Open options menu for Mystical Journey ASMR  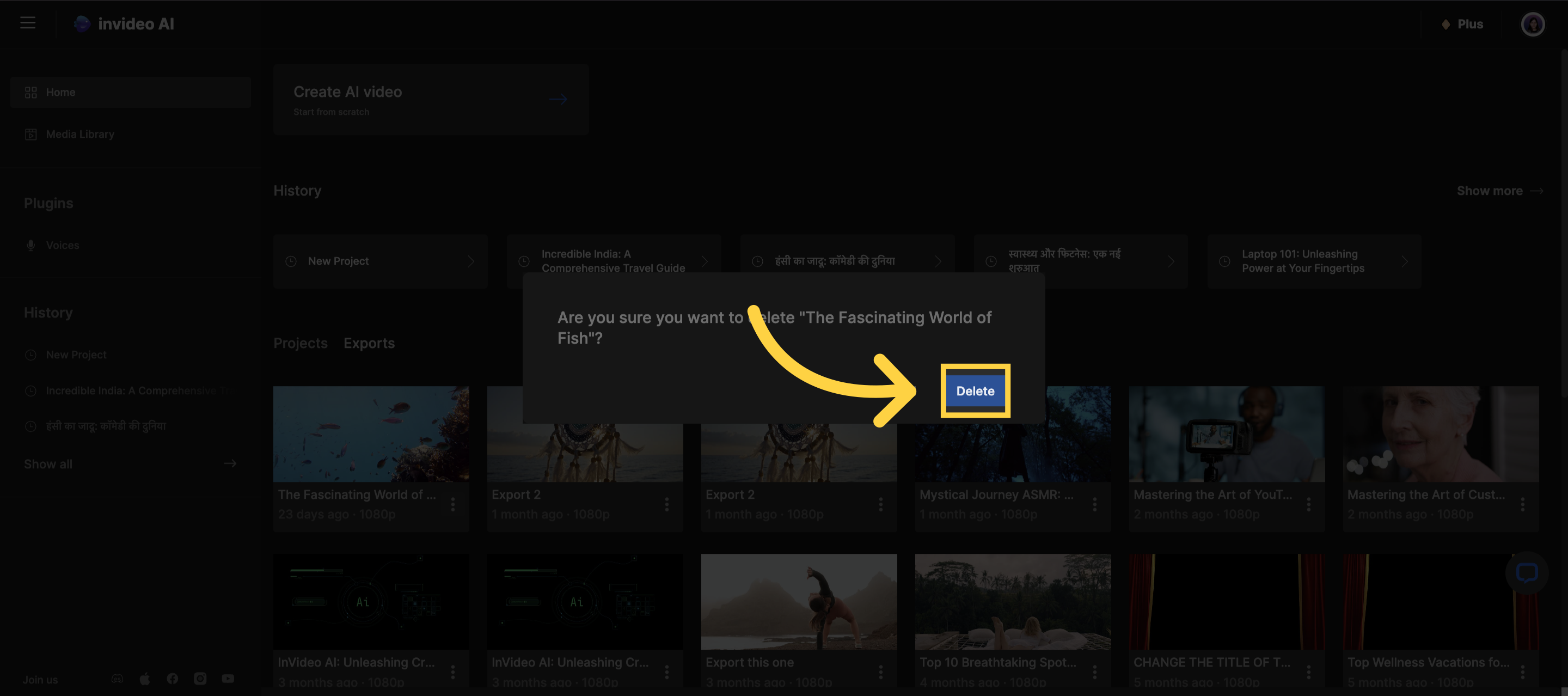coord(1094,504)
